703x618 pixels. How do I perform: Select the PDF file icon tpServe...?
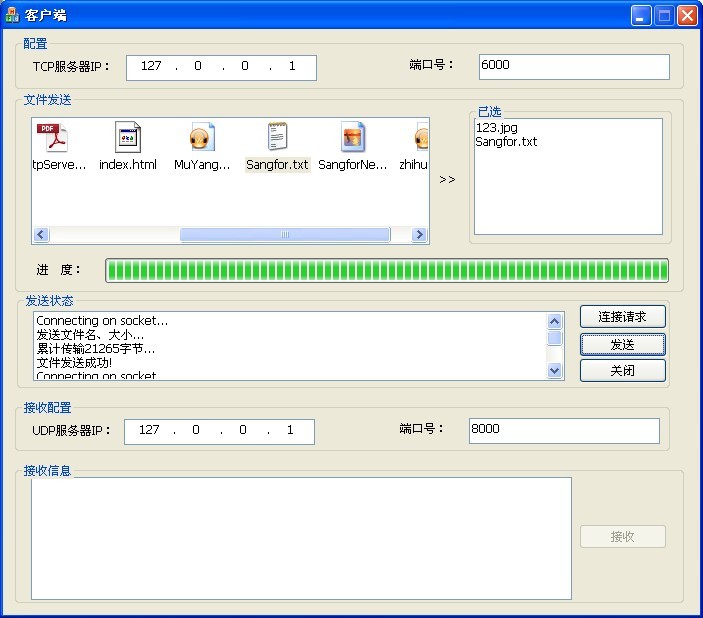(x=52, y=138)
